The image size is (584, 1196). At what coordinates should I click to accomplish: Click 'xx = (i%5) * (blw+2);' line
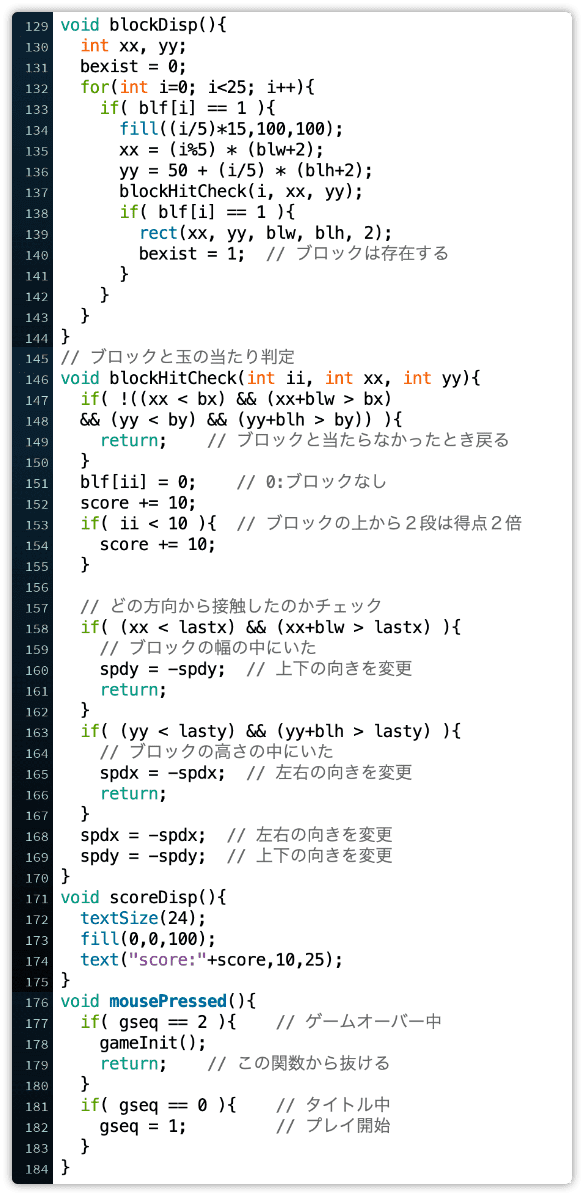click(222, 149)
